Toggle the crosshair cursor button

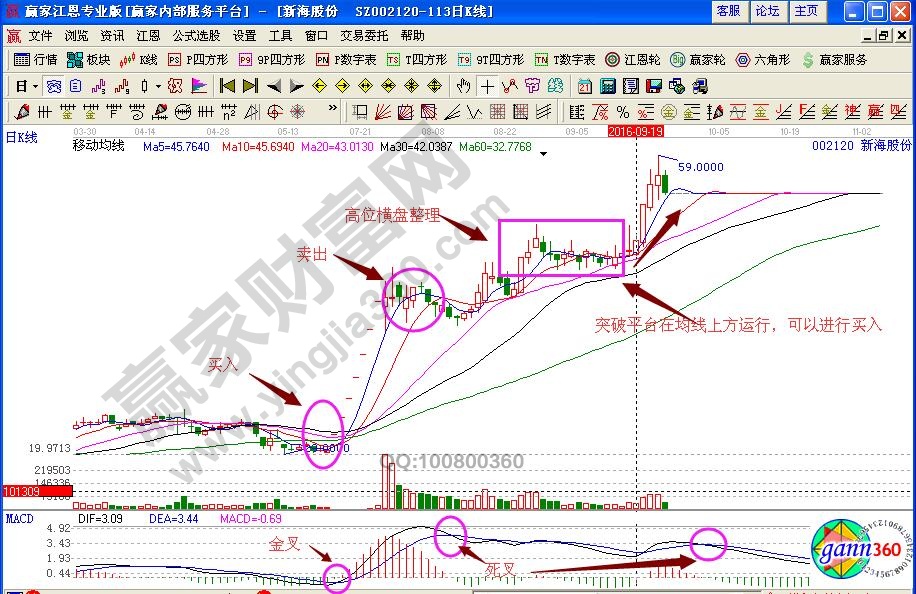pyautogui.click(x=487, y=86)
